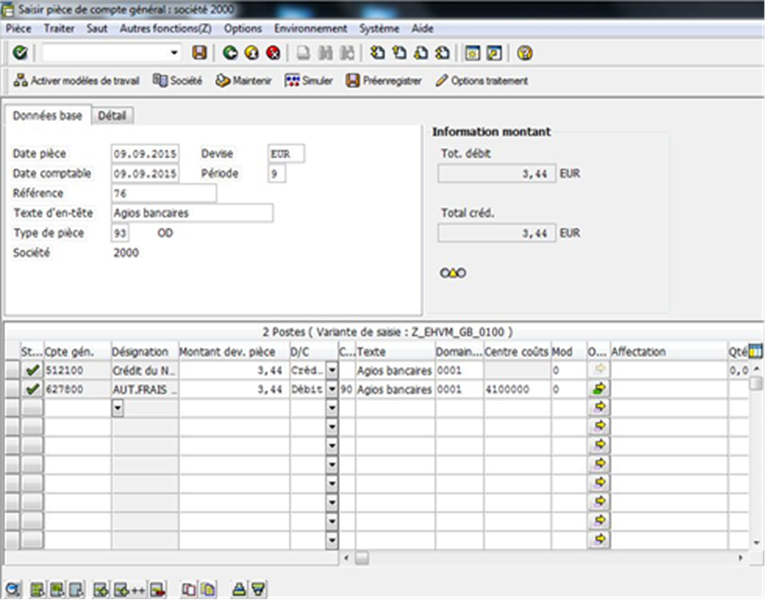This screenshot has height=602, width=769.
Task: Open the table column settings icon
Action: 755,351
